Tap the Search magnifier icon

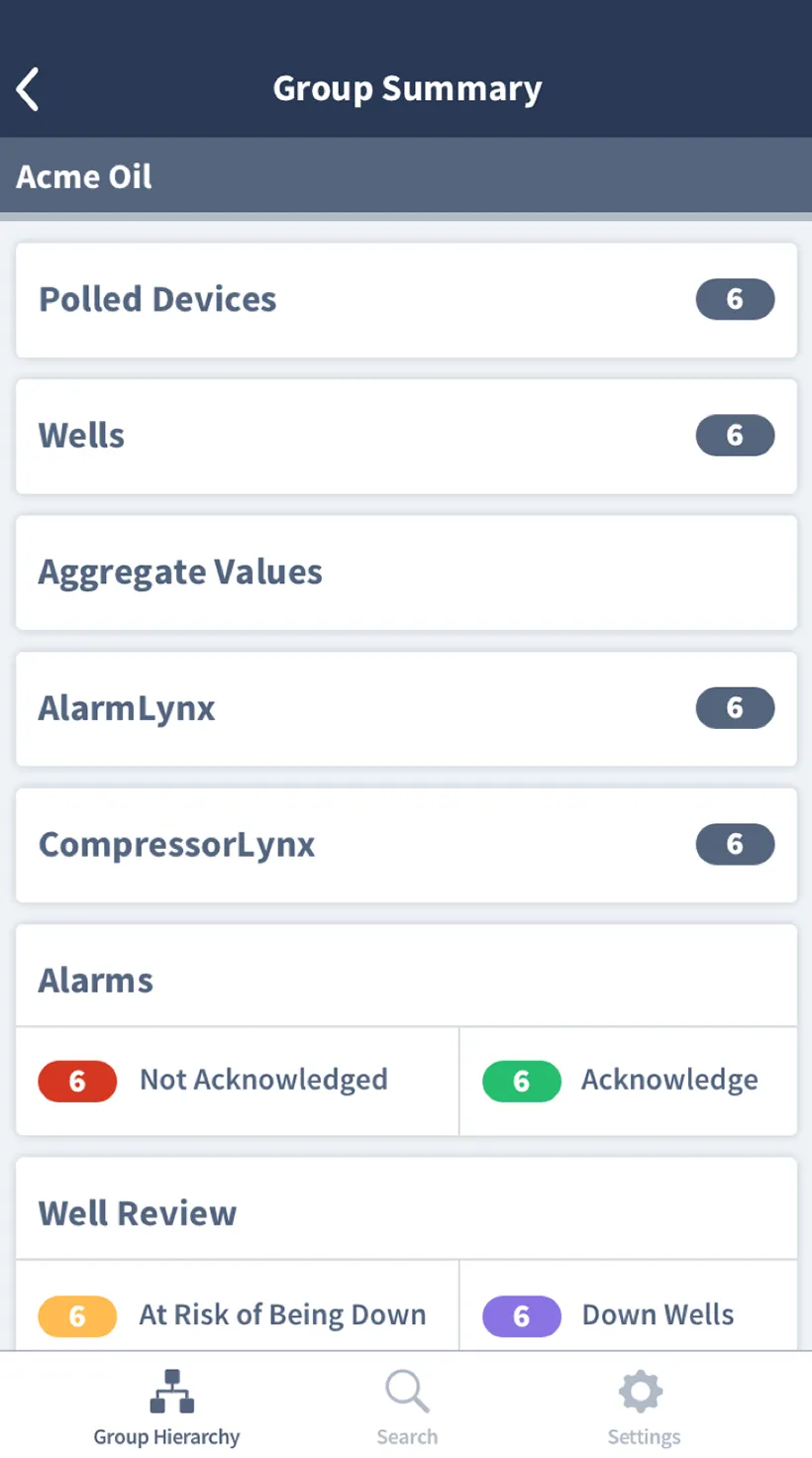point(407,1391)
